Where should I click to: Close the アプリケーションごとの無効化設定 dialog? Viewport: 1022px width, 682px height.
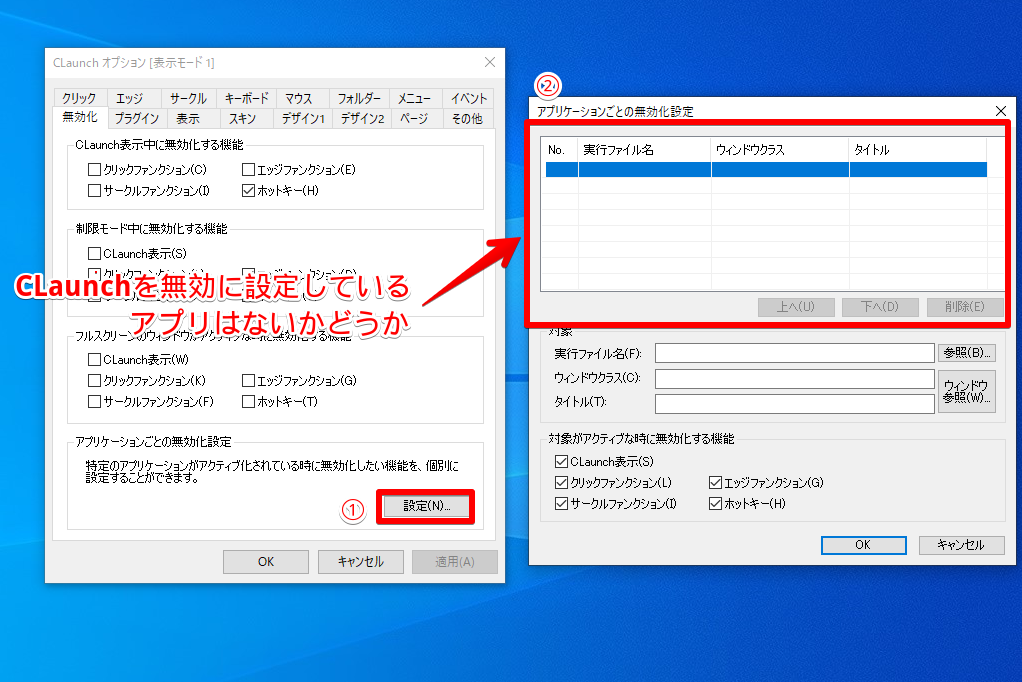coord(1001,111)
